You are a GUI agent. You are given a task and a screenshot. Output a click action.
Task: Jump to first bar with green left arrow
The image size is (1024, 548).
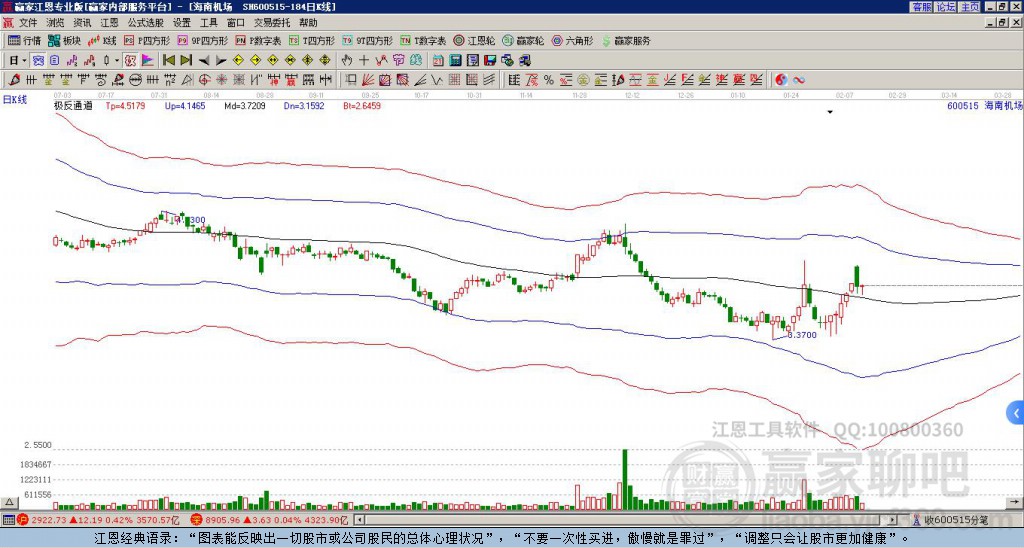[x=169, y=61]
